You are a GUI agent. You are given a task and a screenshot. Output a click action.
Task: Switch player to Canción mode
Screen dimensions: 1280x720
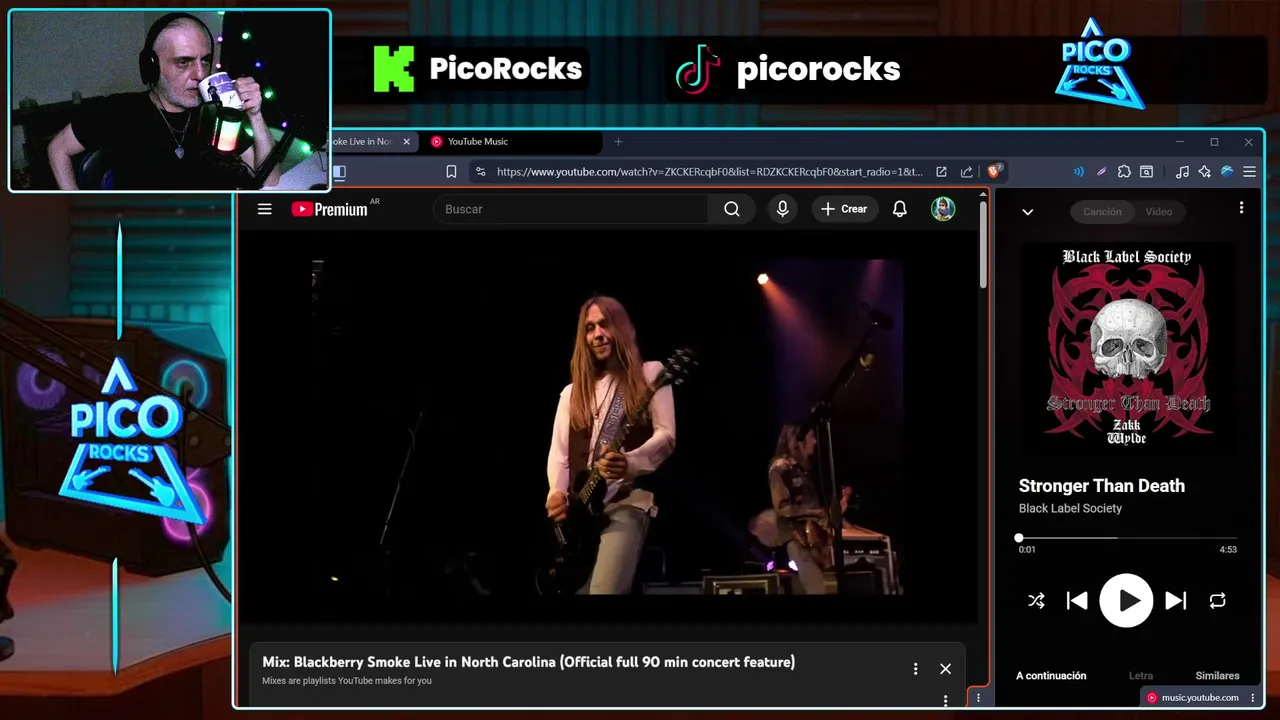click(1102, 212)
